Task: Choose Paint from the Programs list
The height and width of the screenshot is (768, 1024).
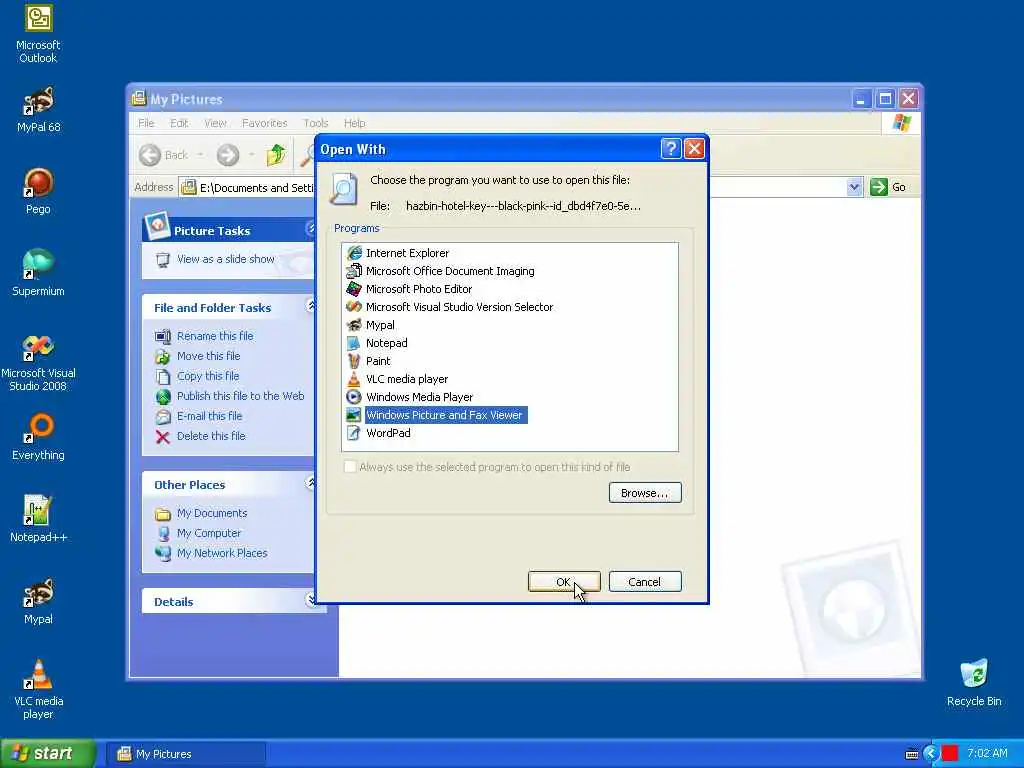Action: 368,360
